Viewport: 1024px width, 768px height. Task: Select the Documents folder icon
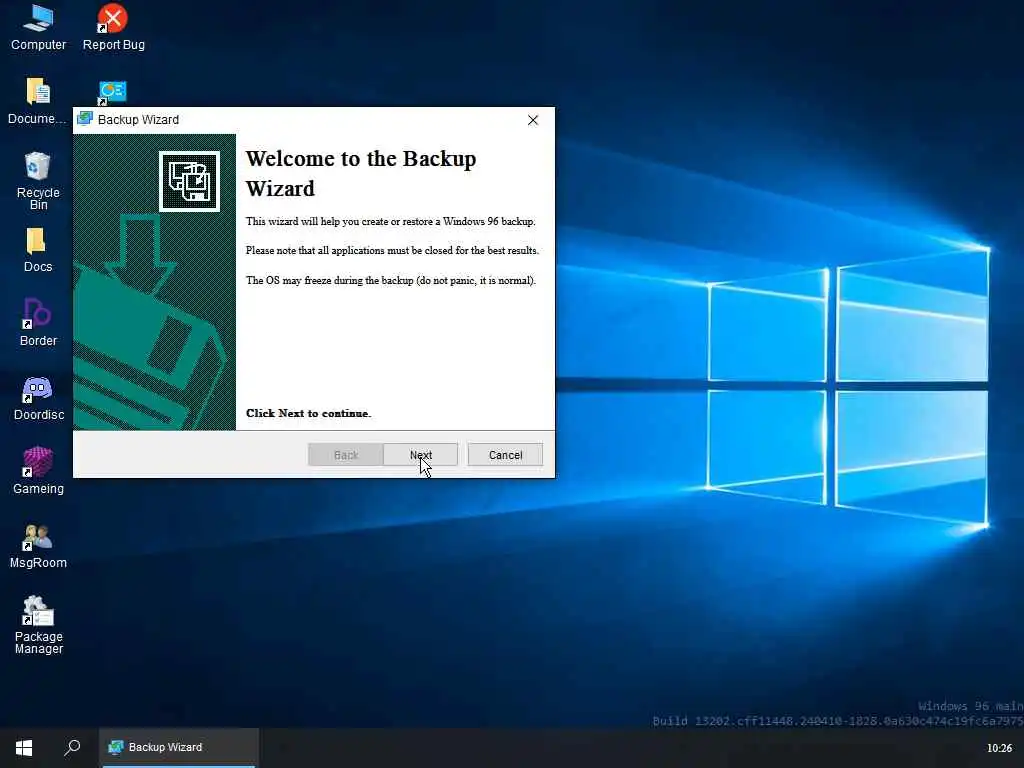pos(38,101)
